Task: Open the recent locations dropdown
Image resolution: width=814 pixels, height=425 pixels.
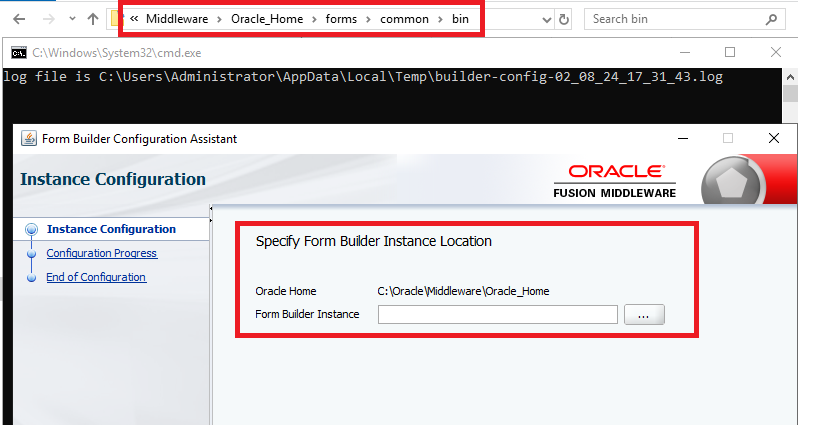Action: (71, 19)
